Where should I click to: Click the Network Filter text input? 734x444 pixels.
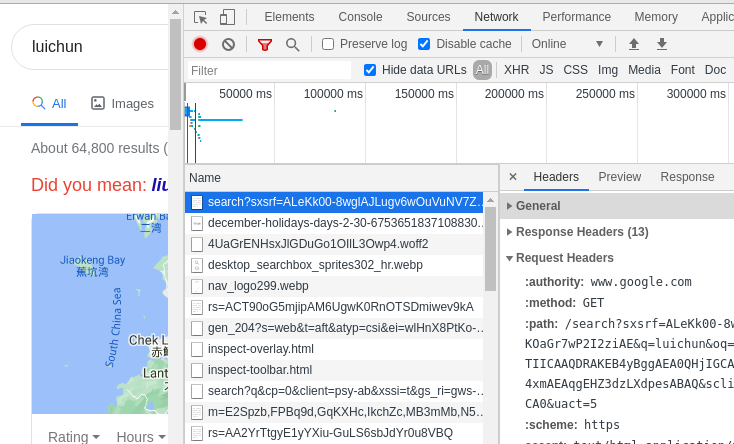269,70
